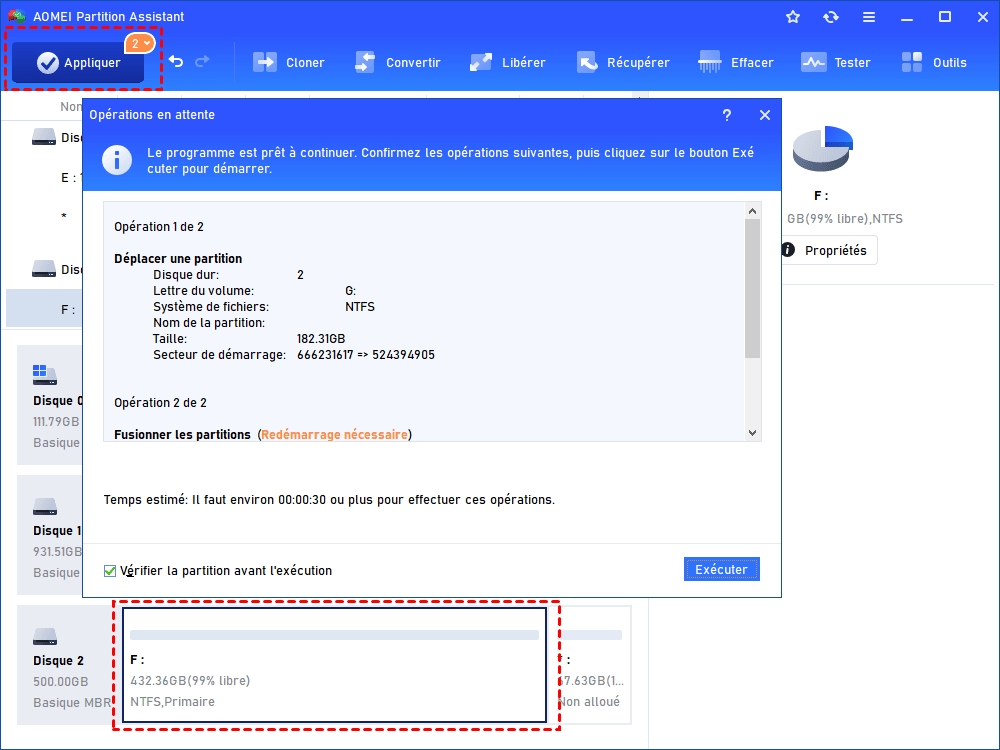Click the Appliquer button
Screen dimensions: 1000x750
[78, 63]
